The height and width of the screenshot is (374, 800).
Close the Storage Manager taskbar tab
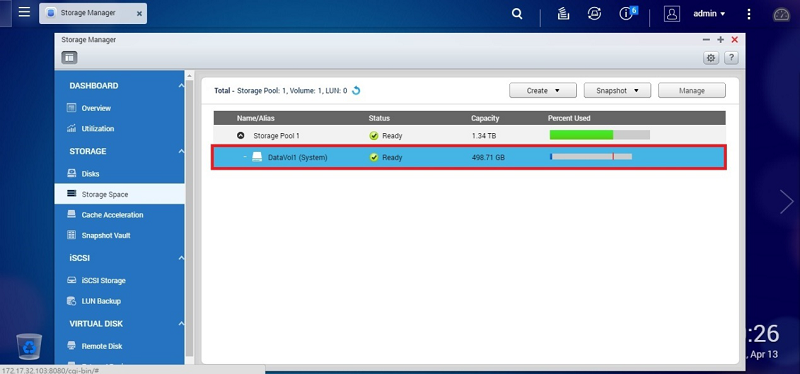(x=139, y=14)
